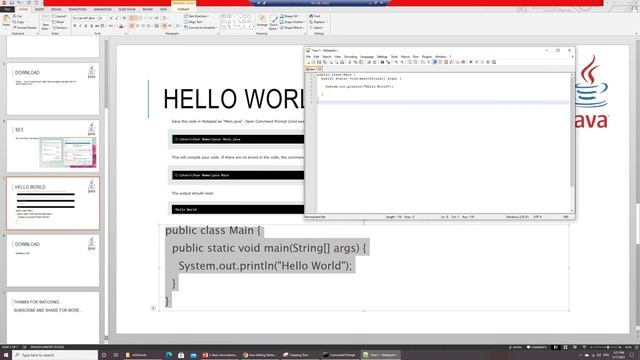This screenshot has height=360, width=640.
Task: Switch to the Slide Show ribbon tab
Action: pos(127,9)
